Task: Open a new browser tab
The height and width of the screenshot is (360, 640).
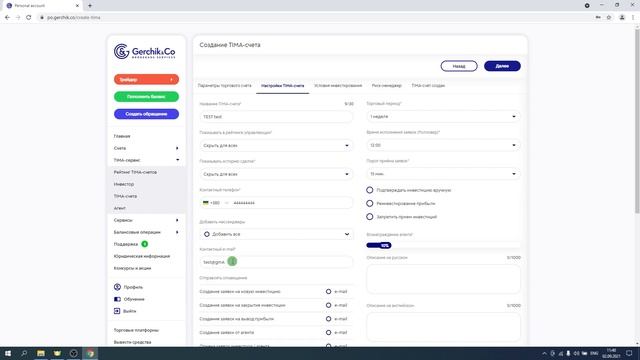Action: 90,6
